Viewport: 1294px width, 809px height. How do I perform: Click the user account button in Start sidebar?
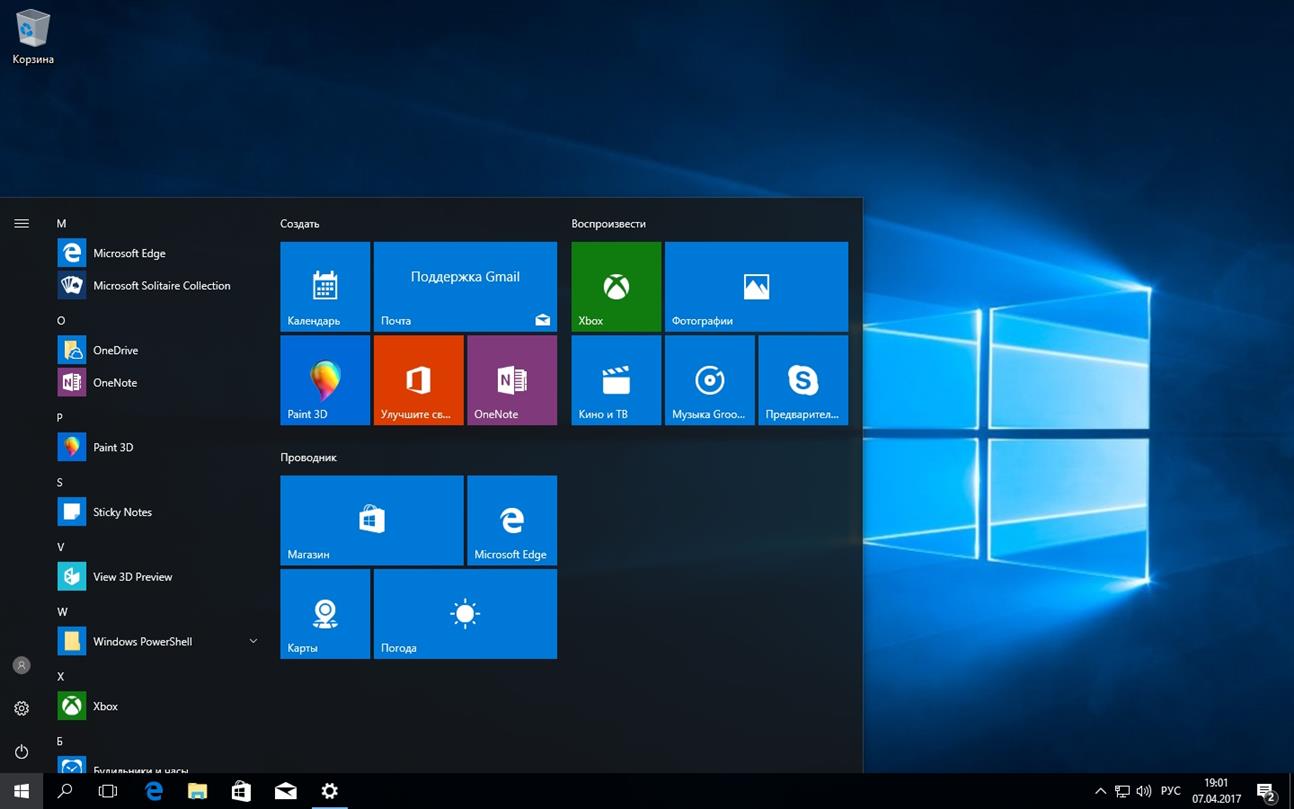pos(21,664)
